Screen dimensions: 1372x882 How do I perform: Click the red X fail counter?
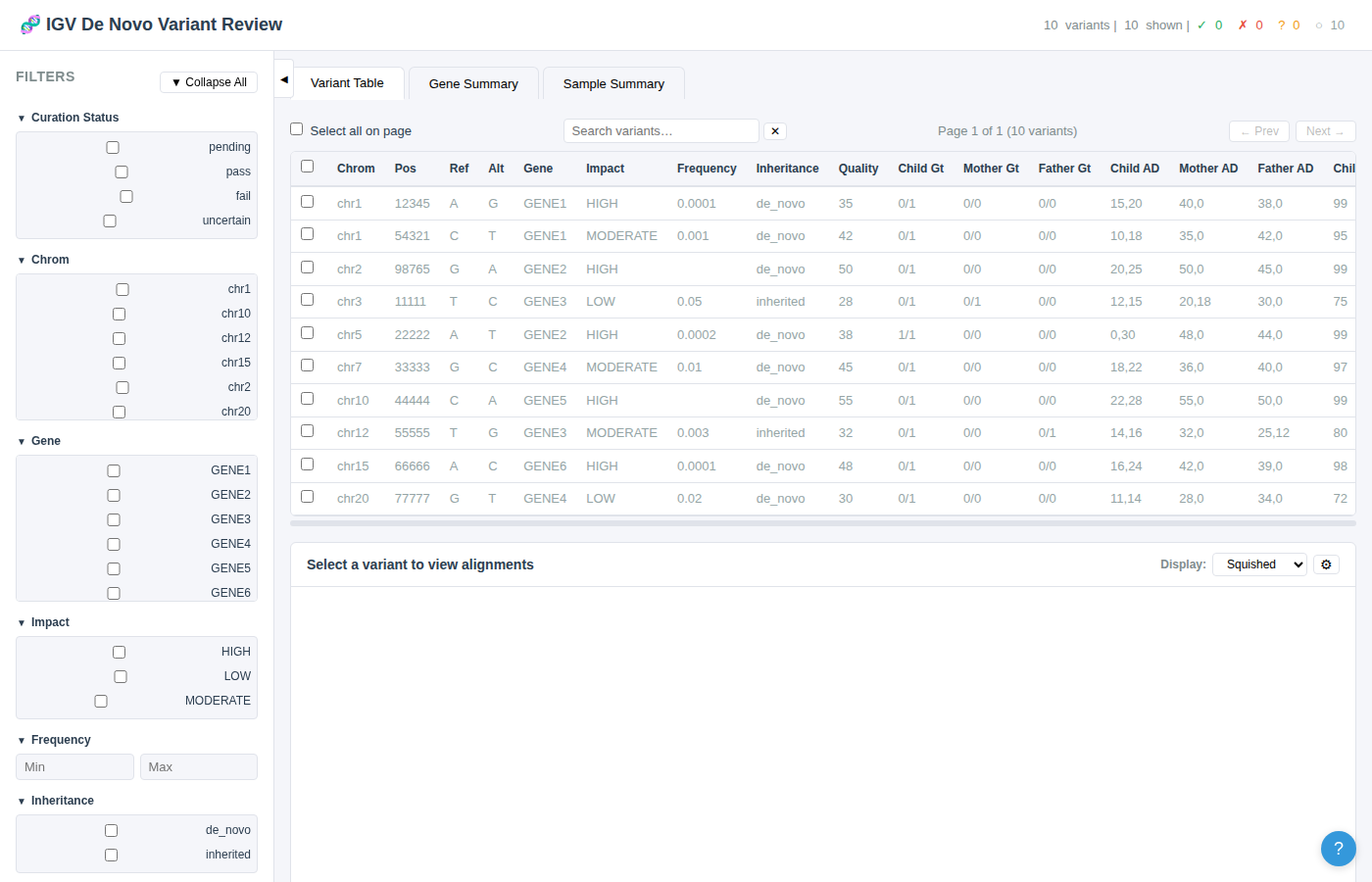coord(1251,24)
